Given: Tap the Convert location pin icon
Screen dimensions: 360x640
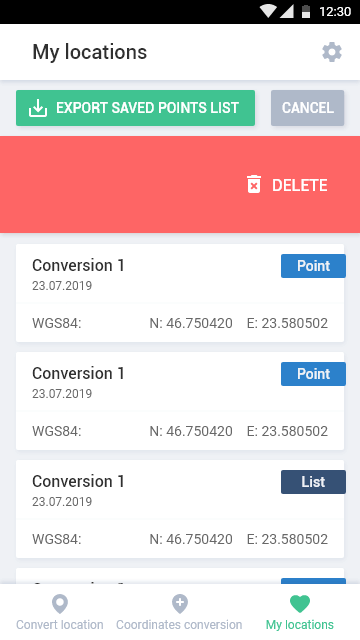Looking at the screenshot, I should coord(60,604).
